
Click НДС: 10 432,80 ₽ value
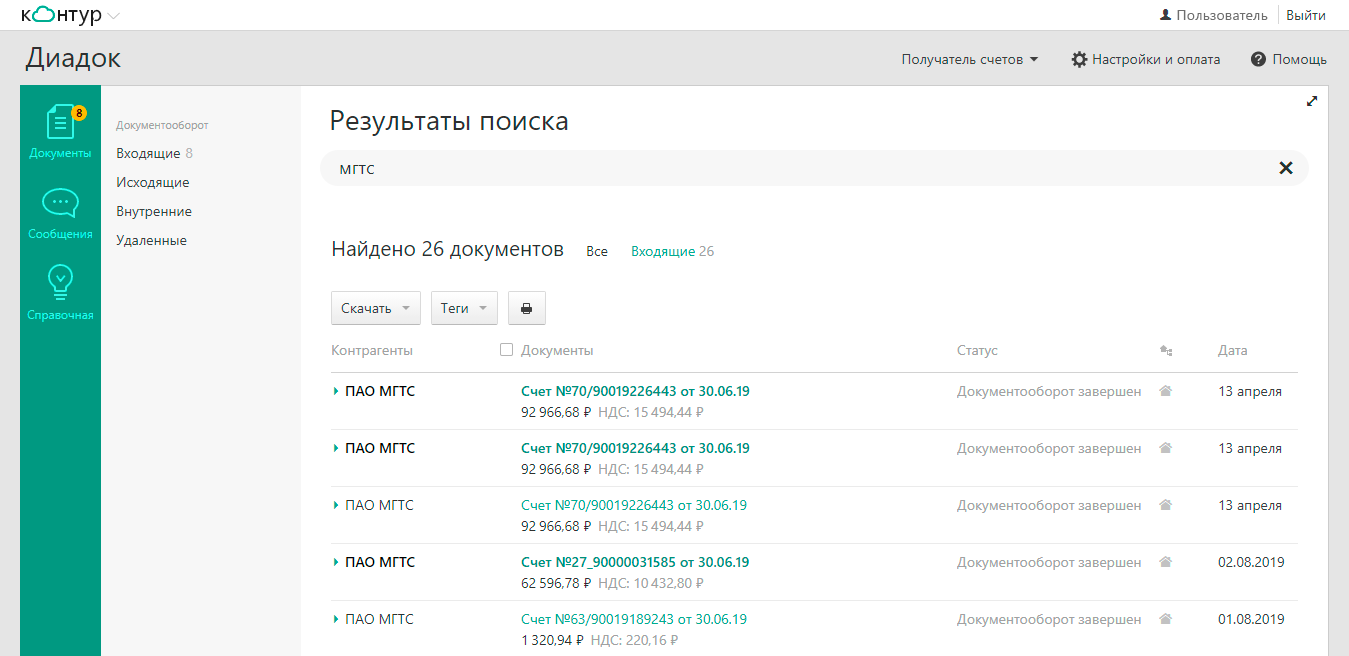pos(651,583)
